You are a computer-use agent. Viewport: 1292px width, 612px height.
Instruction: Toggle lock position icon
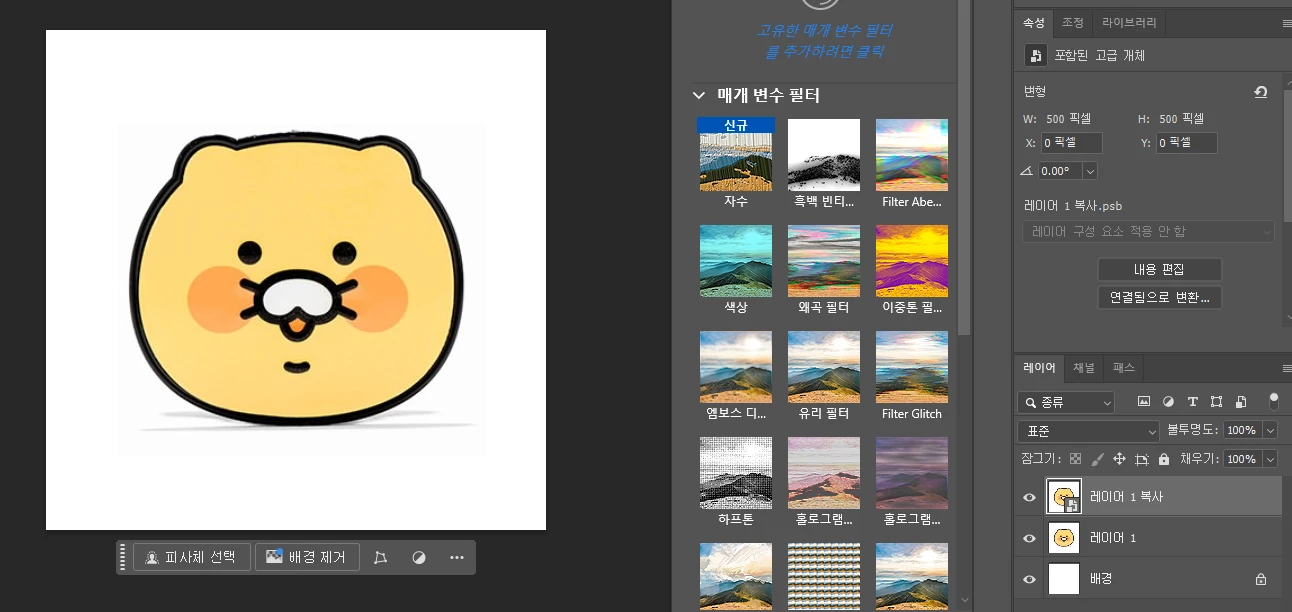1119,459
